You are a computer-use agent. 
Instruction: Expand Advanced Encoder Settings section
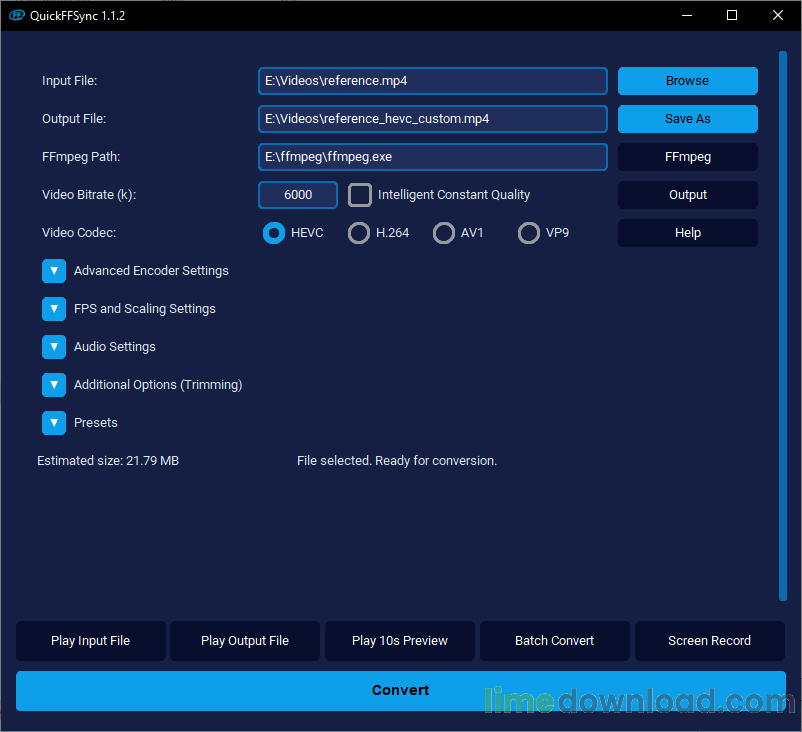[x=54, y=271]
